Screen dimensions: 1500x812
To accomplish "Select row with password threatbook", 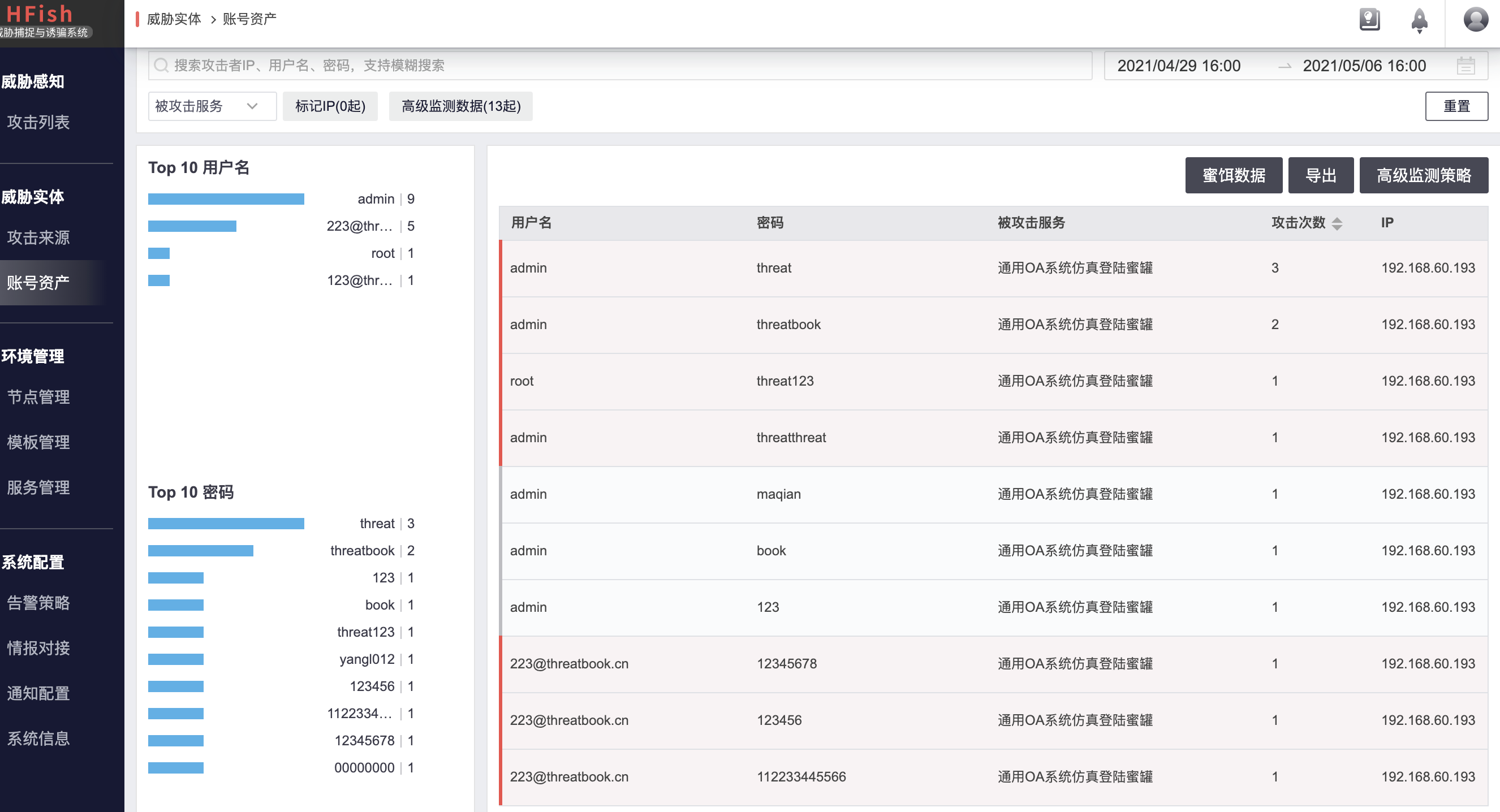I will click(x=994, y=325).
